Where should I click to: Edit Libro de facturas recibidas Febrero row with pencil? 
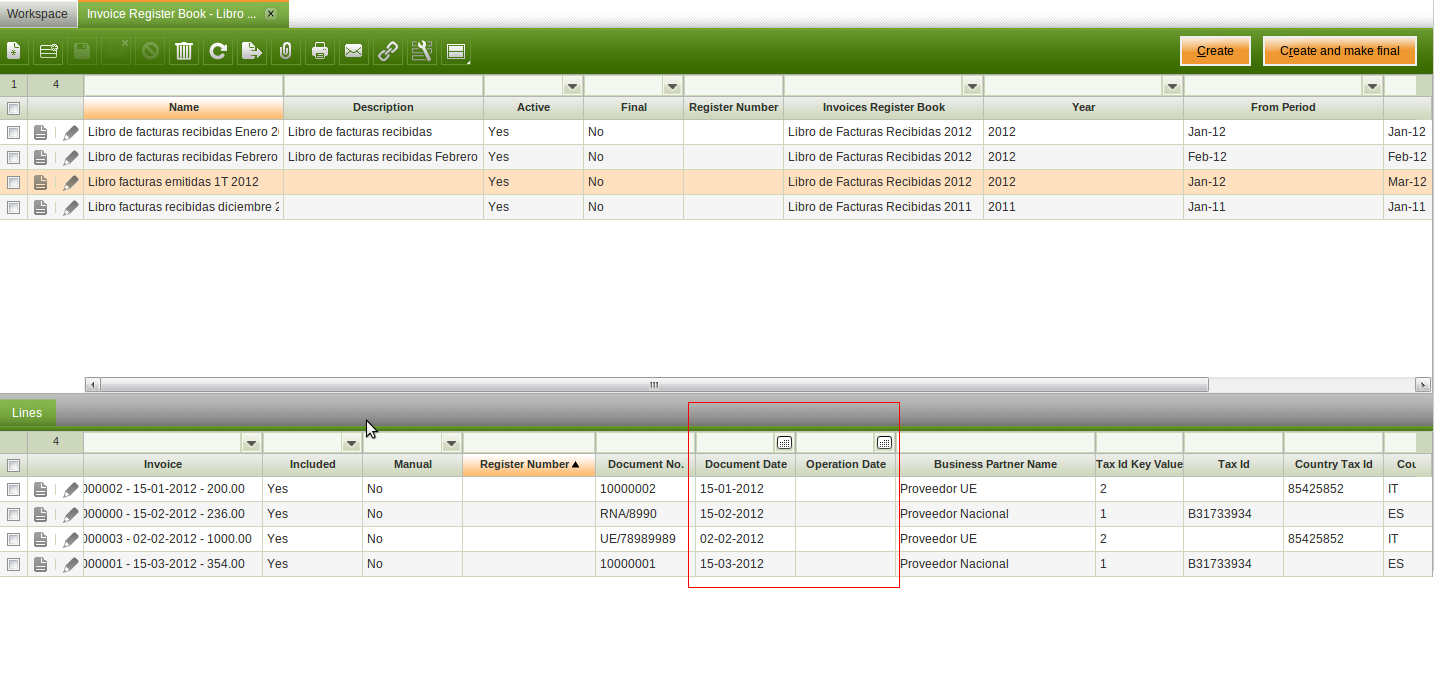pyautogui.click(x=70, y=157)
